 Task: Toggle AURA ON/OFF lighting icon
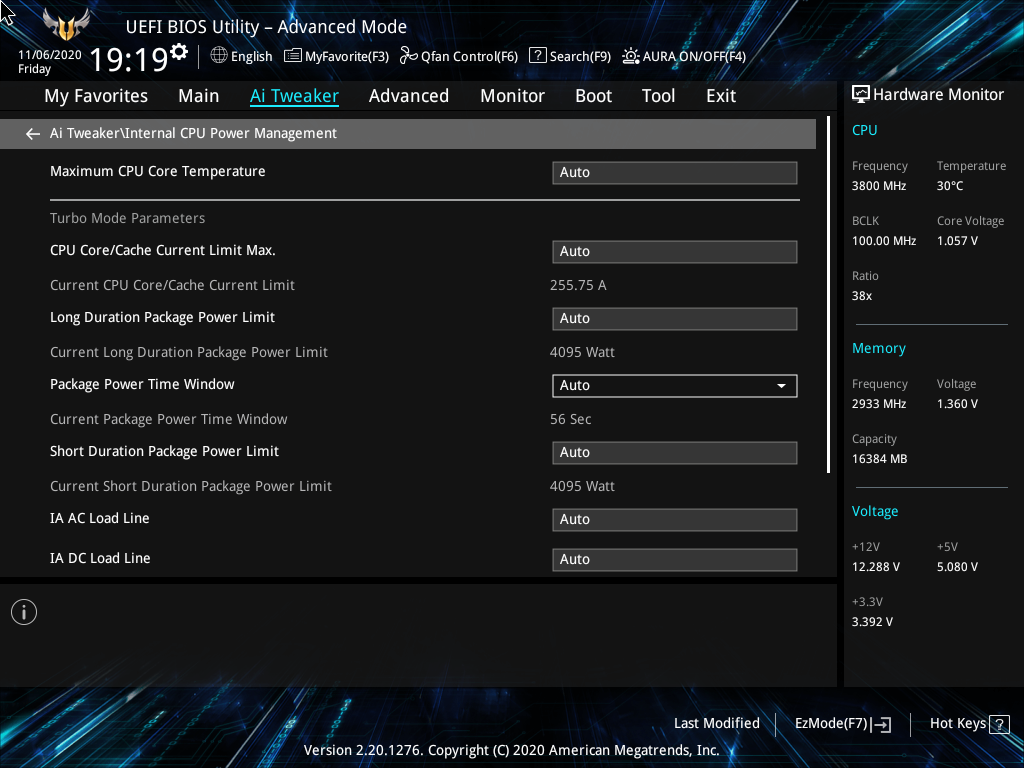tap(631, 56)
